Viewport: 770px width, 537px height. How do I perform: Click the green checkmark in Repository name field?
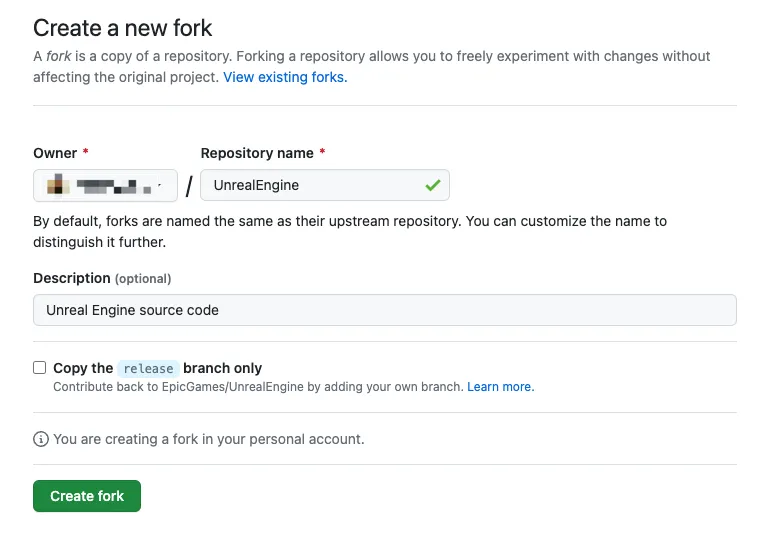point(432,185)
